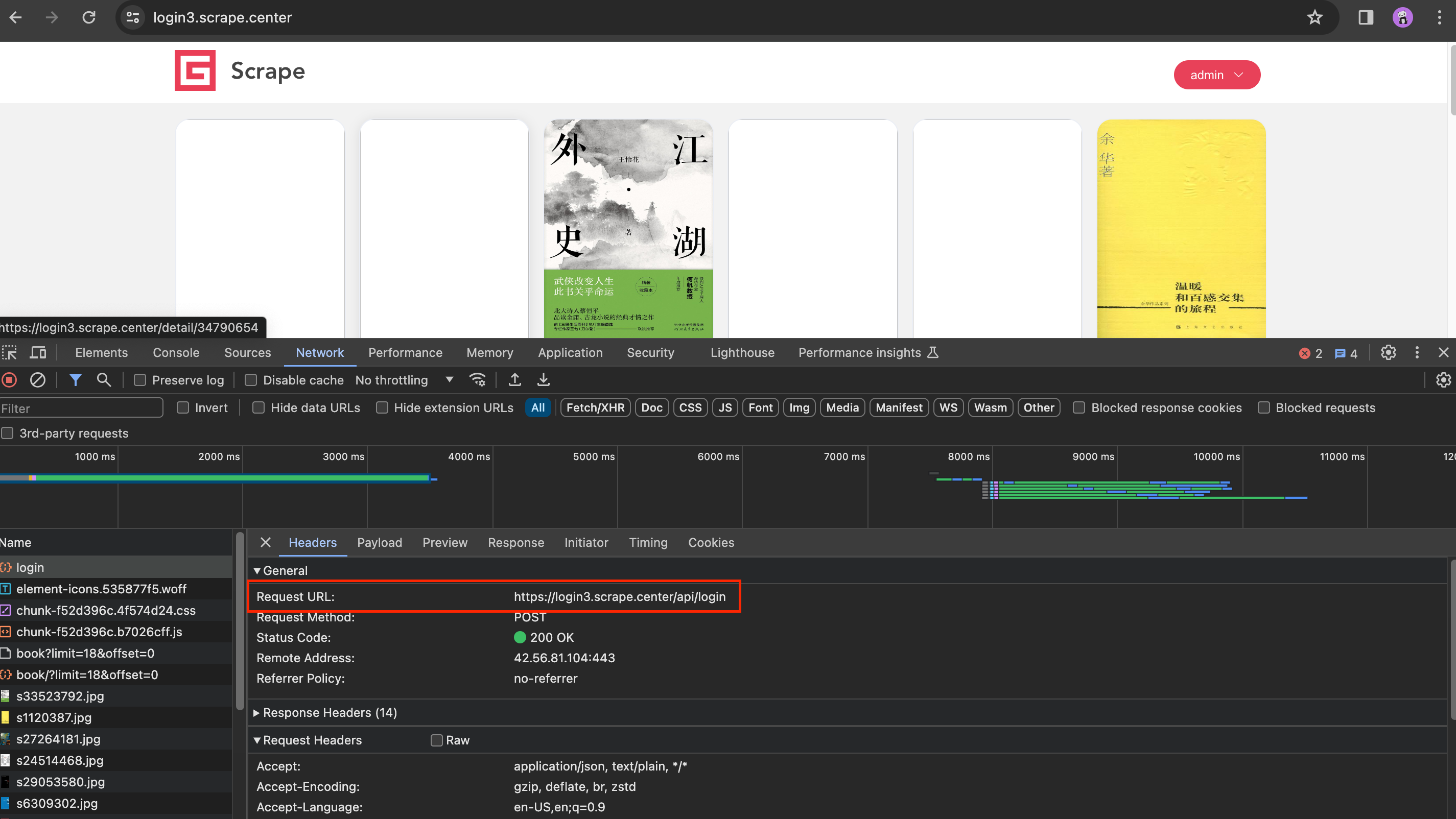Viewport: 1456px width, 819px height.
Task: Check 3rd-party requests checkbox
Action: pyautogui.click(x=7, y=433)
